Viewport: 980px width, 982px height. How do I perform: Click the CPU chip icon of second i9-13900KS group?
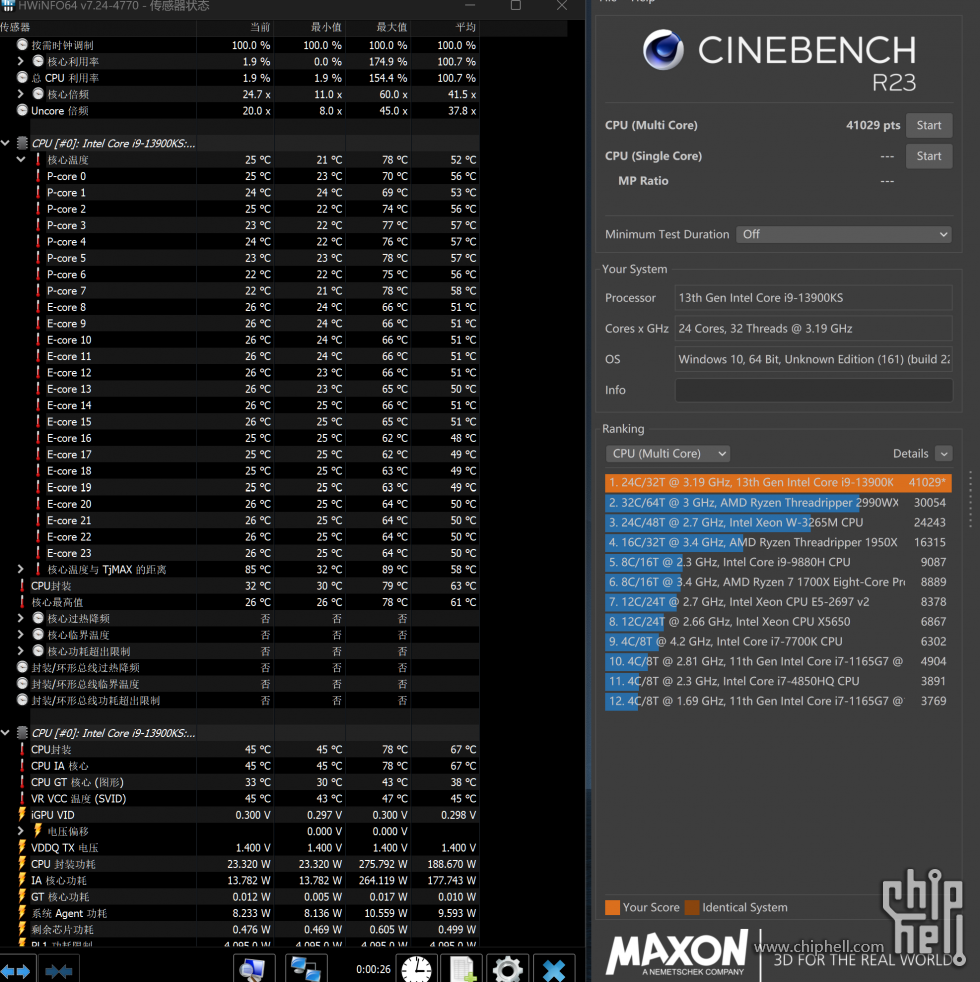click(22, 732)
